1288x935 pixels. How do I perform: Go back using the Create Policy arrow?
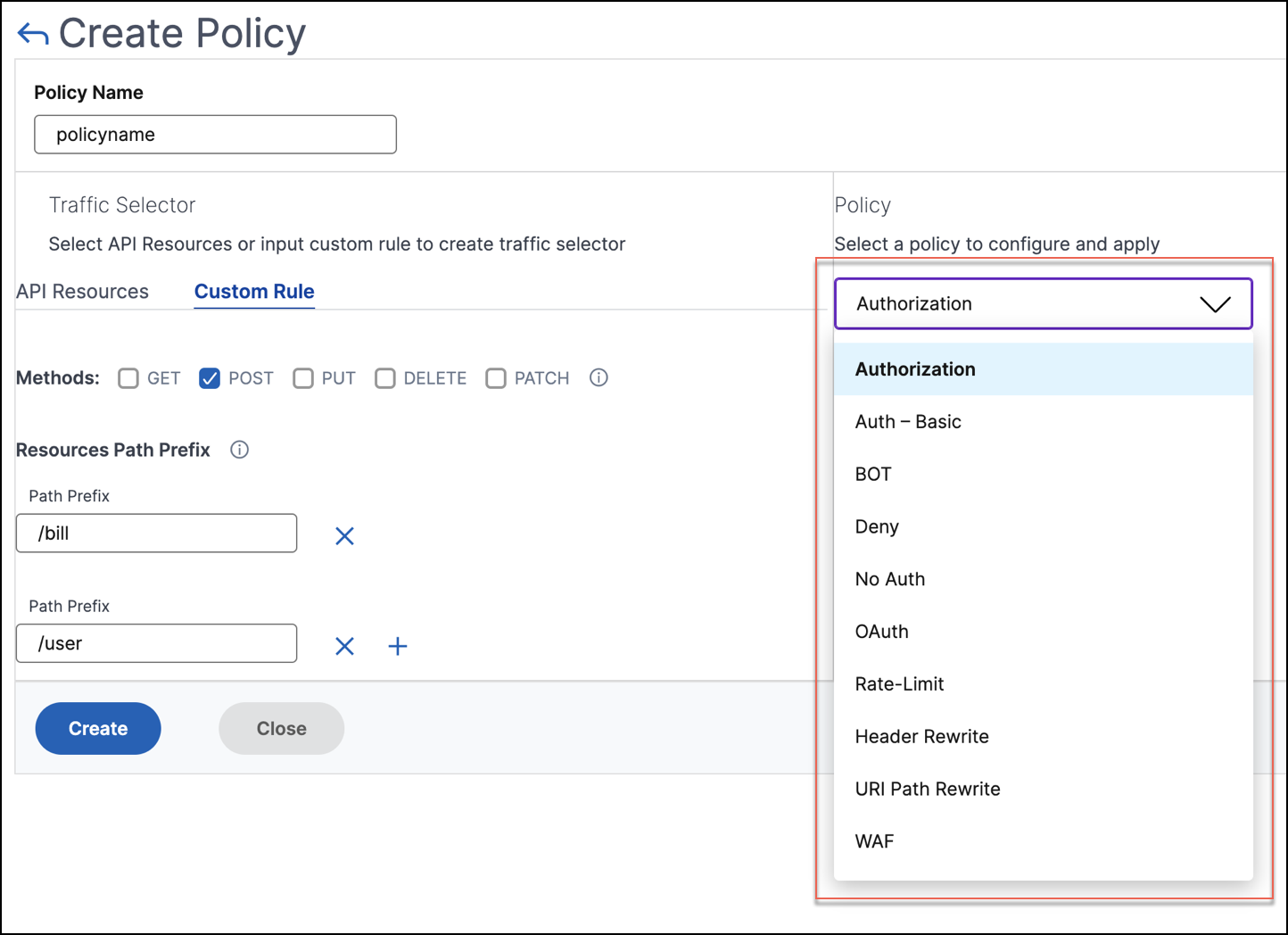click(33, 35)
